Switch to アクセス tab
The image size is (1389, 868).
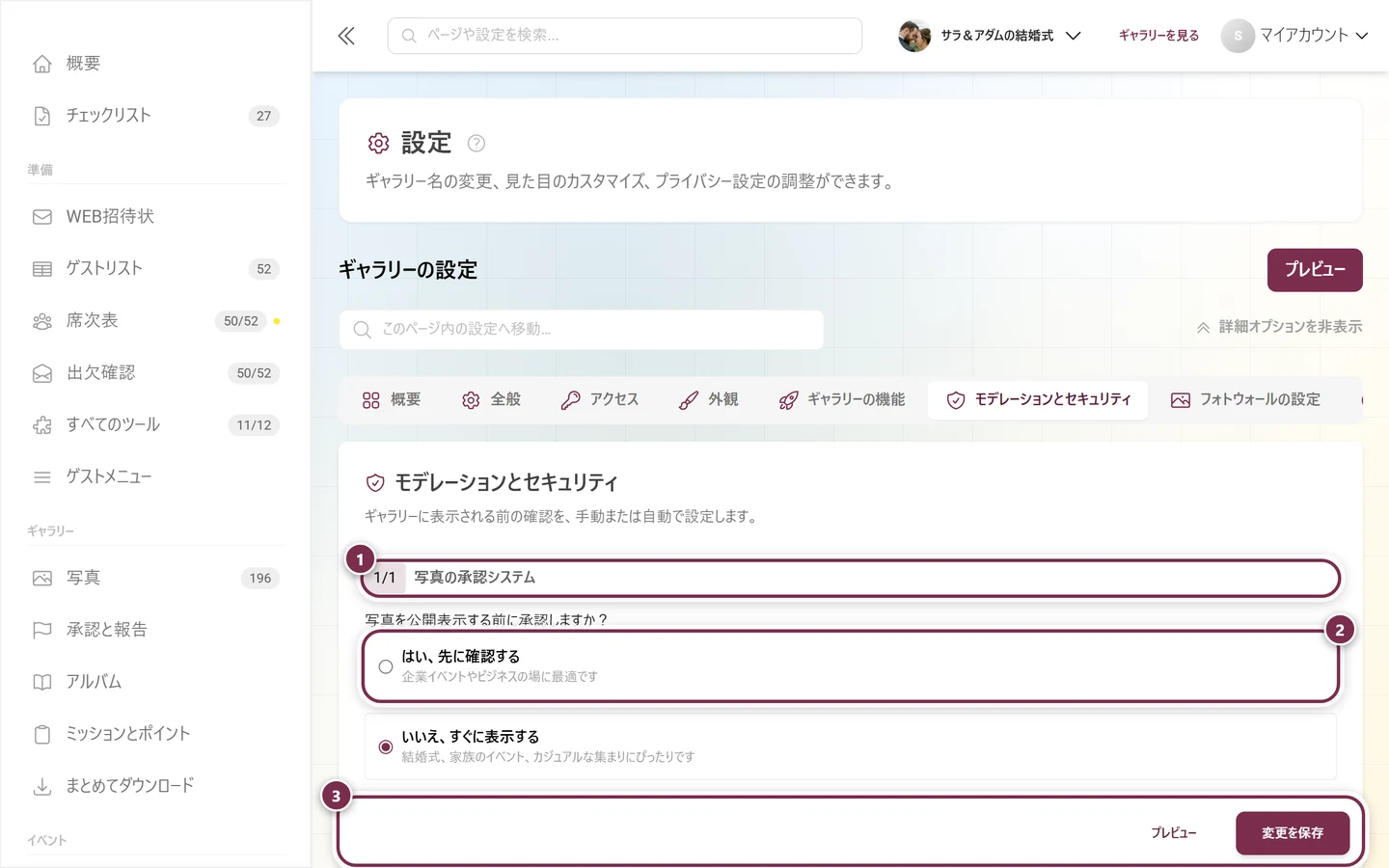[x=599, y=400]
